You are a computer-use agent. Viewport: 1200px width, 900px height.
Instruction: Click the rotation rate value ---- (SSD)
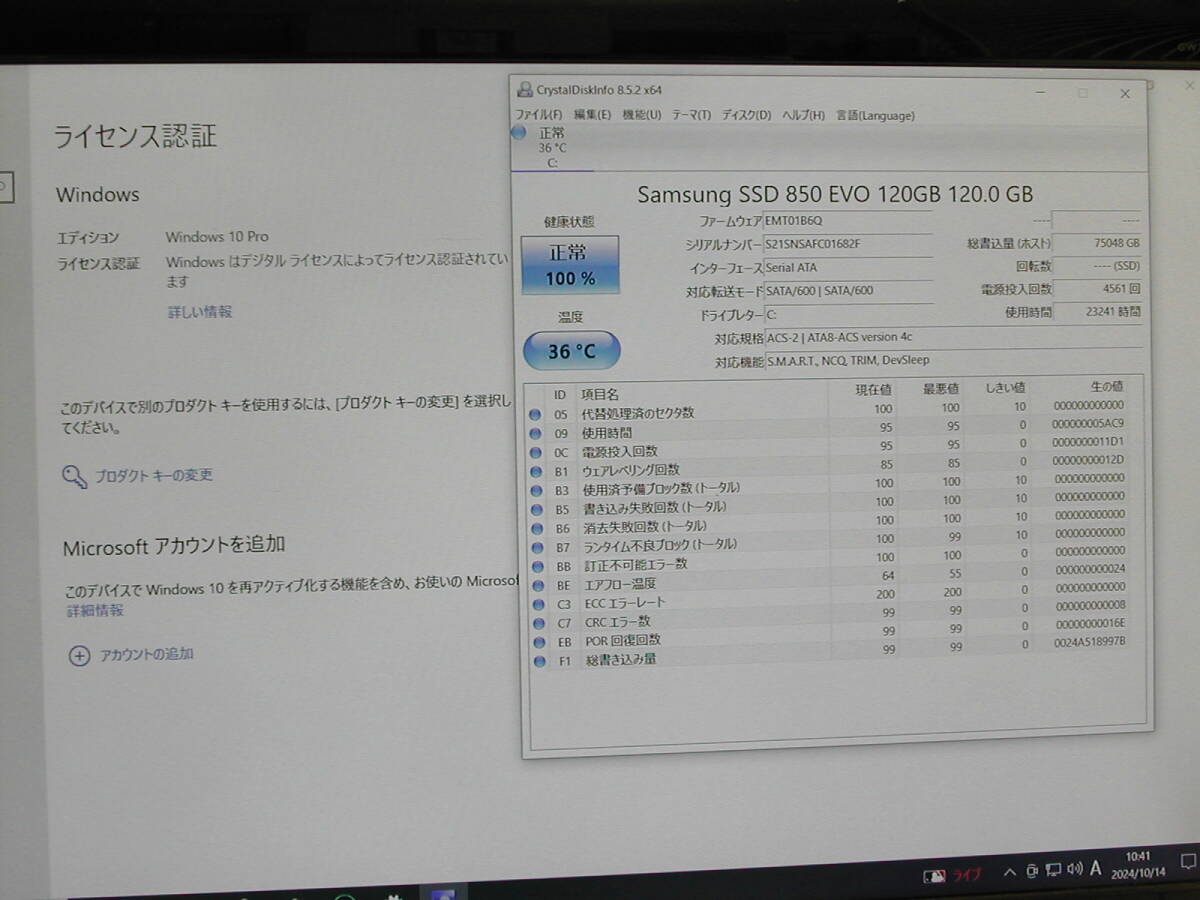click(x=1097, y=266)
